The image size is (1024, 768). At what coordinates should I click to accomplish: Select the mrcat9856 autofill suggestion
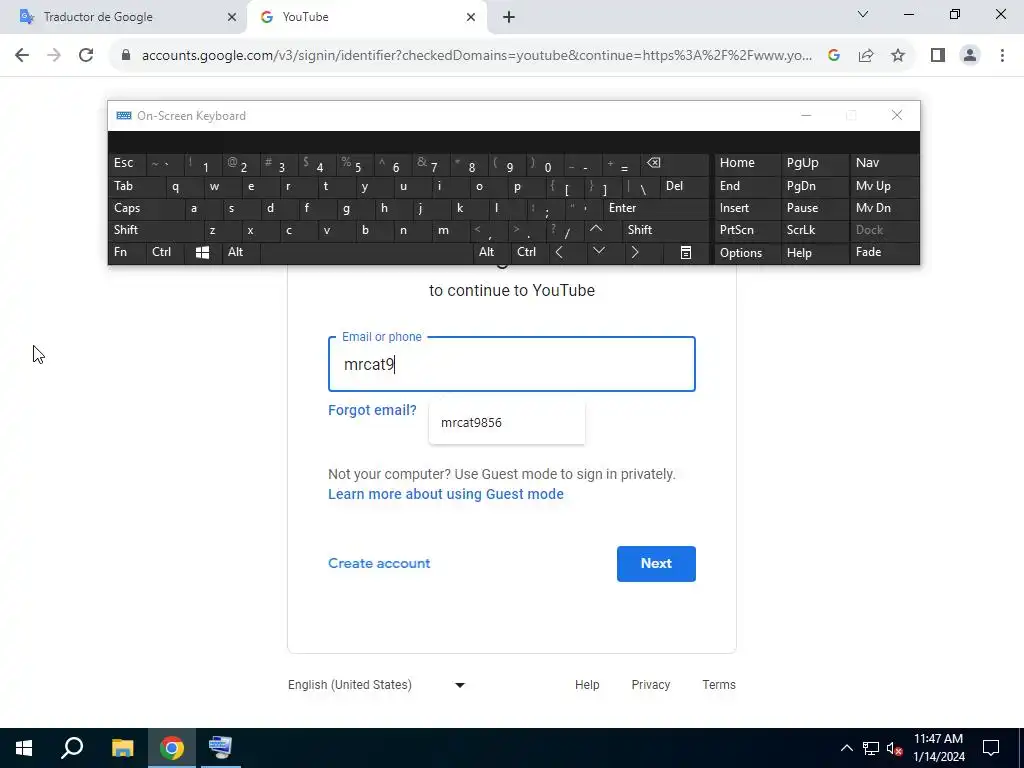tap(507, 423)
